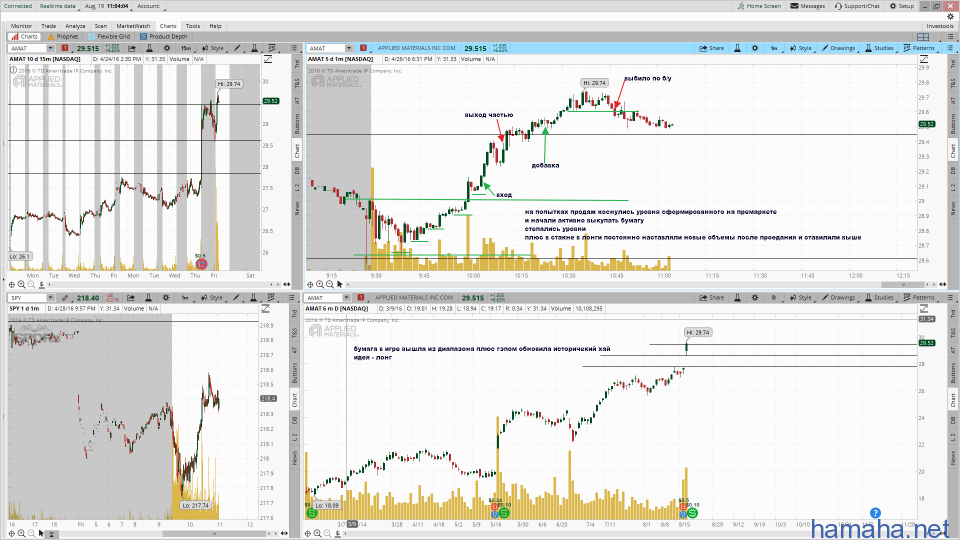The height and width of the screenshot is (540, 960).
Task: Toggle the L2 side panel of top-left chart
Action: [x=298, y=187]
